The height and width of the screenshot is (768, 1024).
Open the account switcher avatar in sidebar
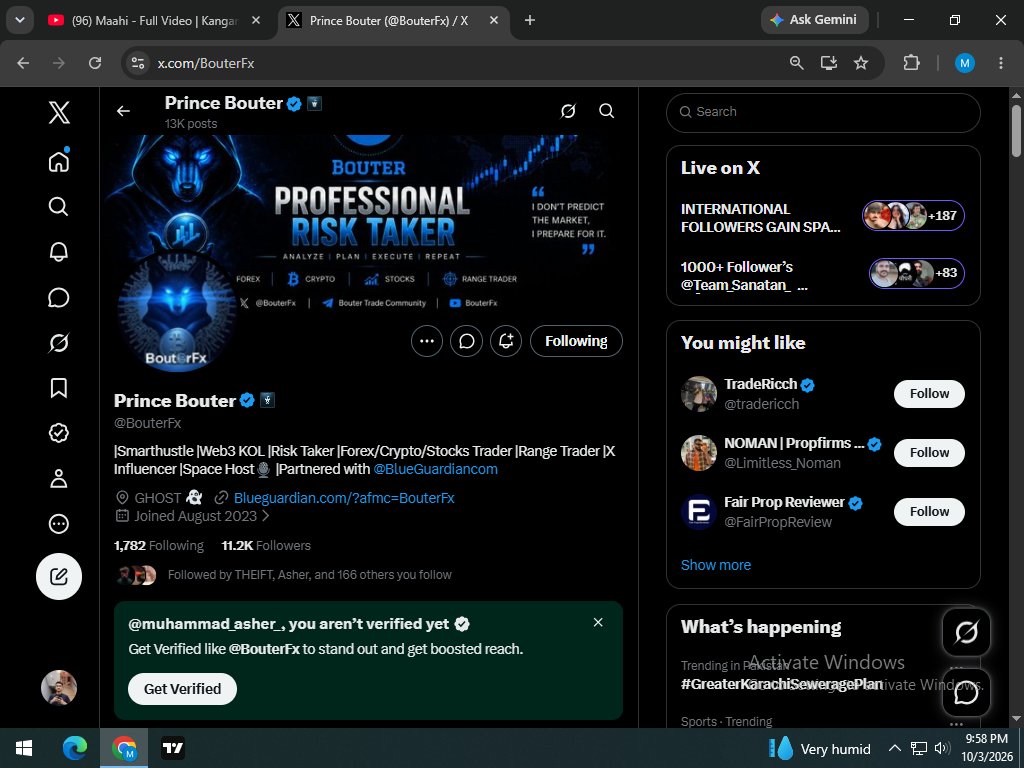pos(59,687)
